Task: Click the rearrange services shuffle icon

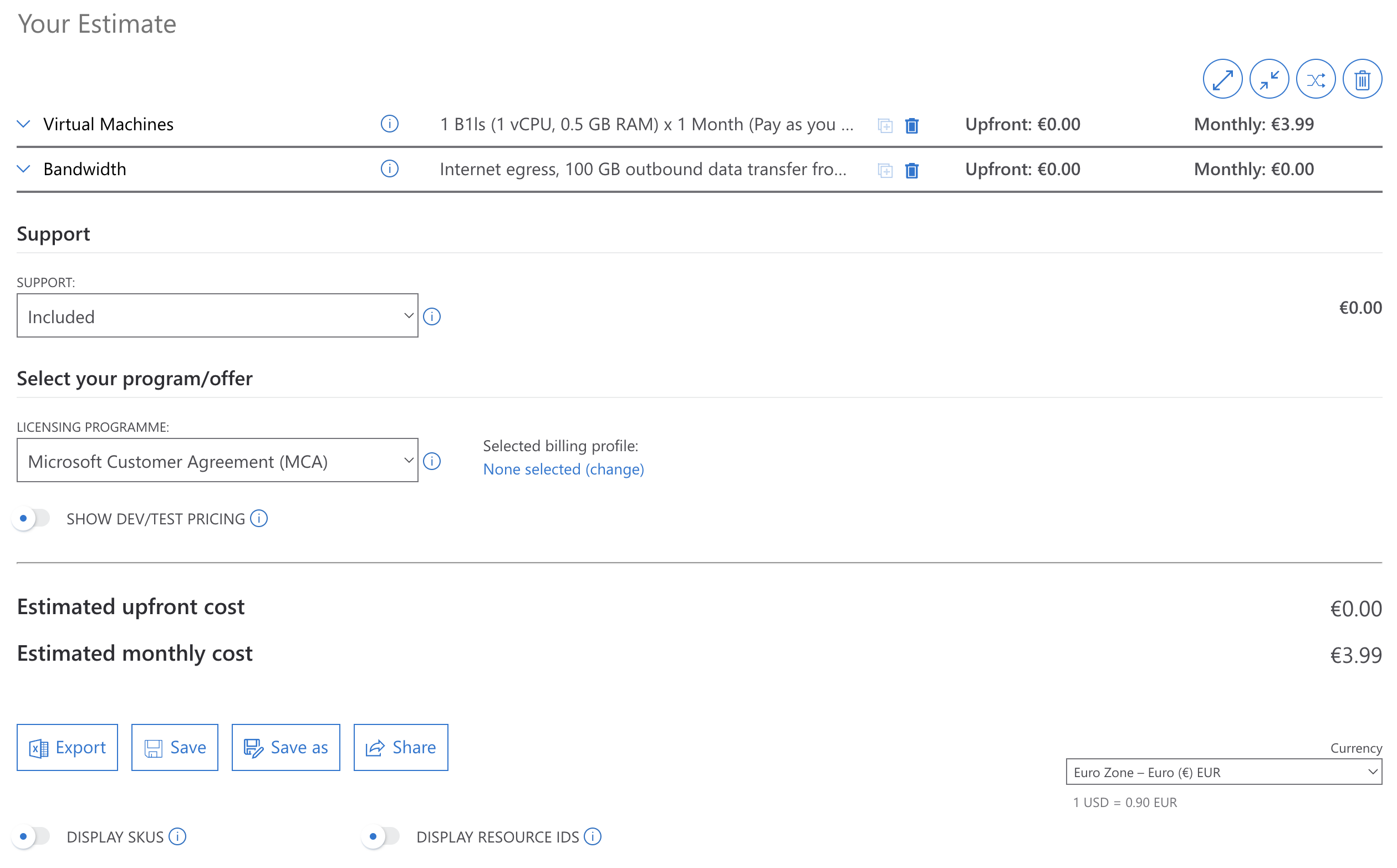Action: (1315, 79)
